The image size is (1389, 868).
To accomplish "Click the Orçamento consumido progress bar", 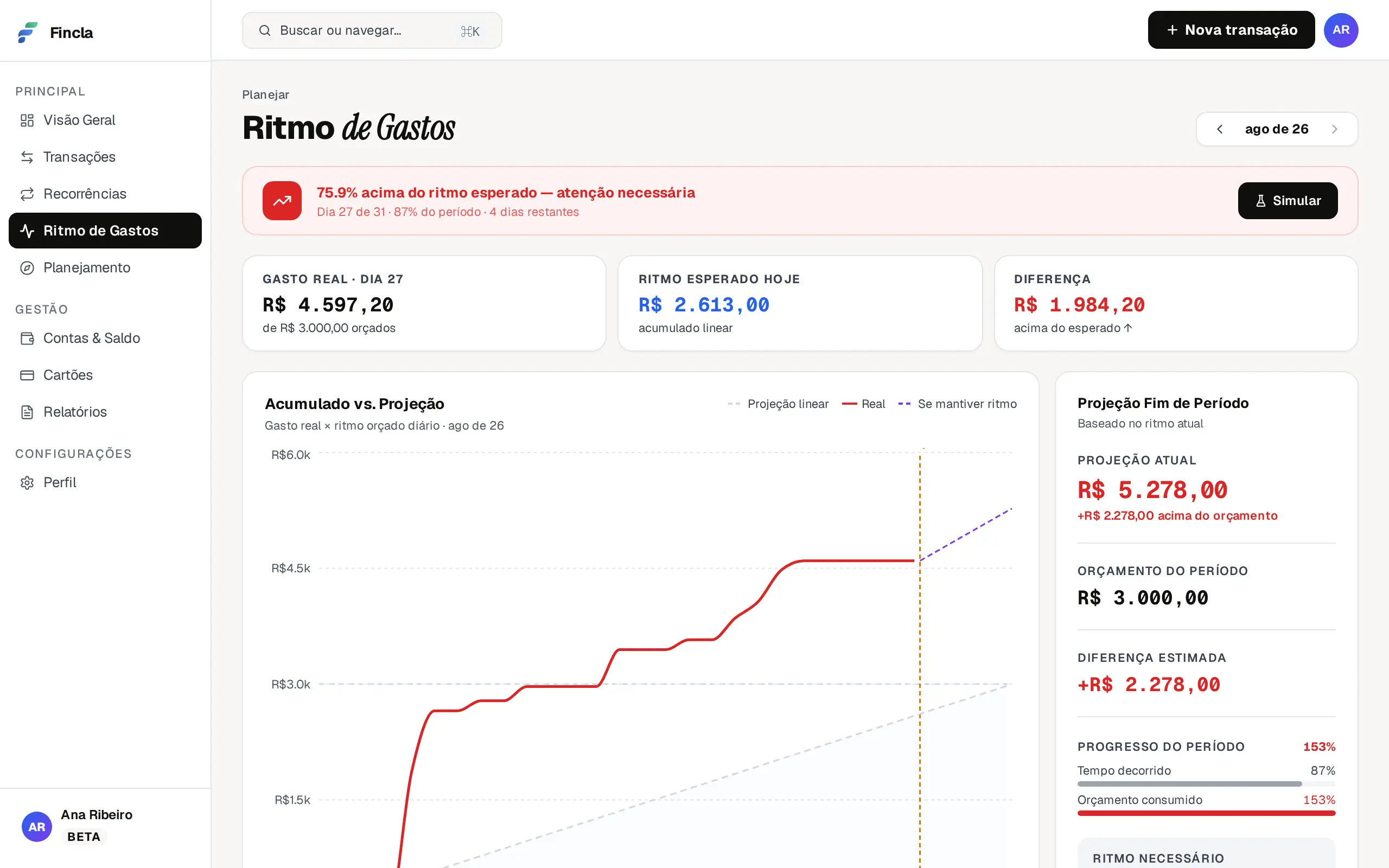I will point(1207,813).
